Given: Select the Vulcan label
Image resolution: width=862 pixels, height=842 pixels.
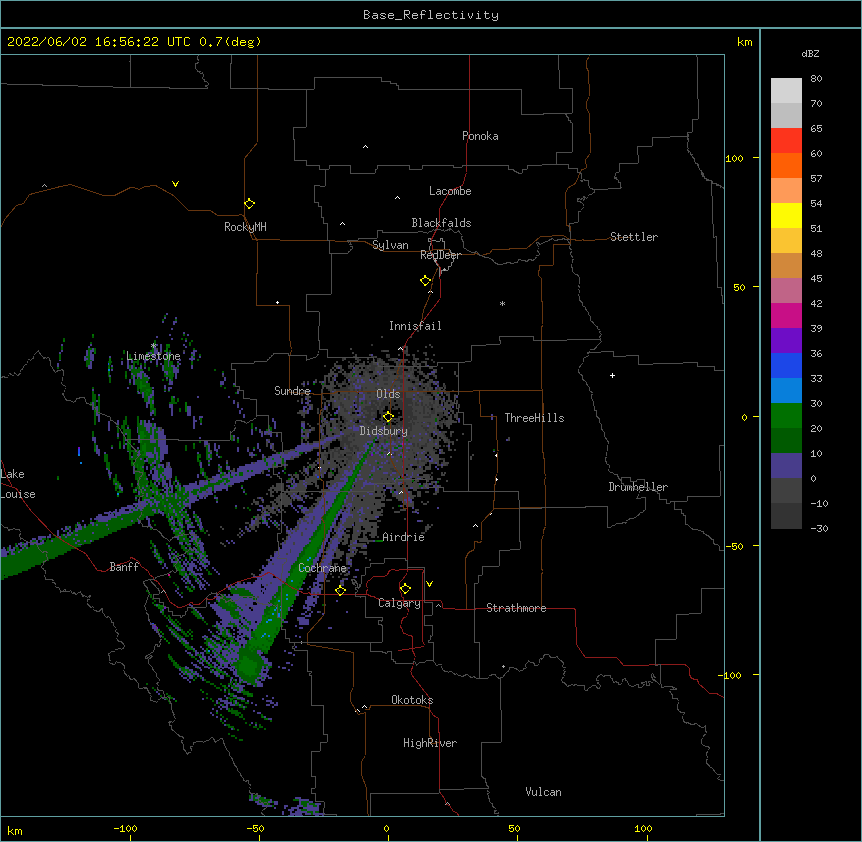Looking at the screenshot, I should pyautogui.click(x=543, y=792).
